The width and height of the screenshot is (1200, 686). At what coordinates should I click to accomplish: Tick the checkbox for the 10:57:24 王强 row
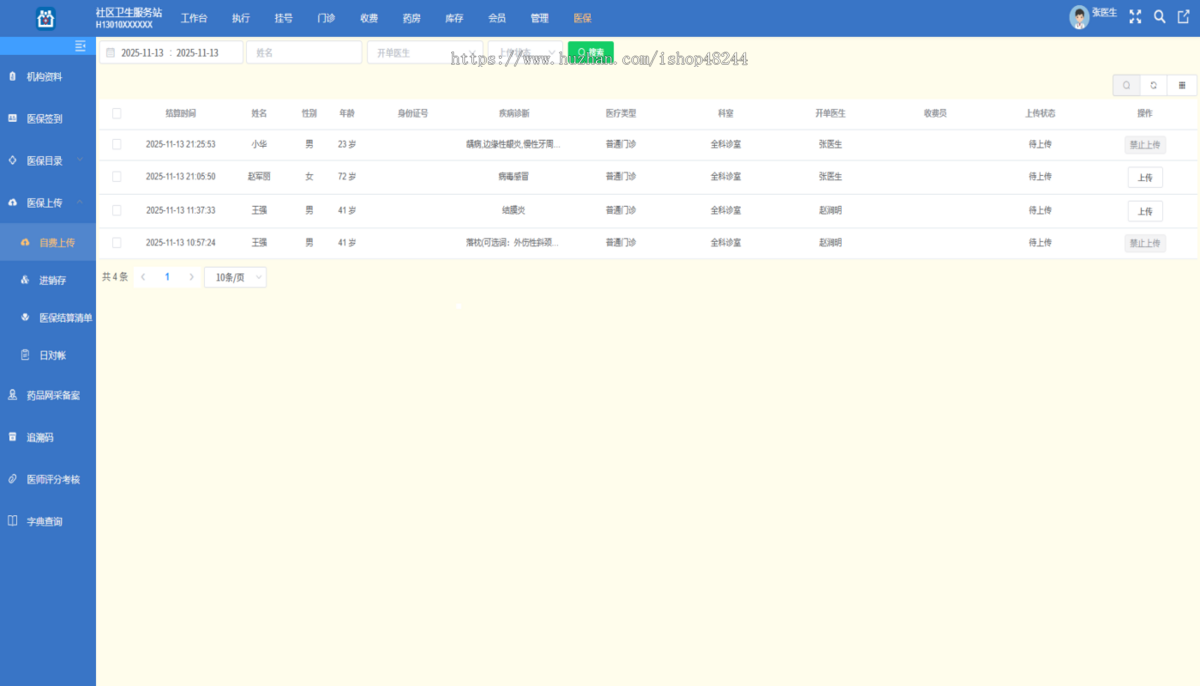117,242
